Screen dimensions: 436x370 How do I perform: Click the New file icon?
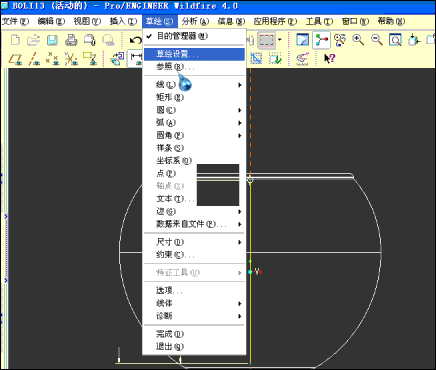point(15,40)
